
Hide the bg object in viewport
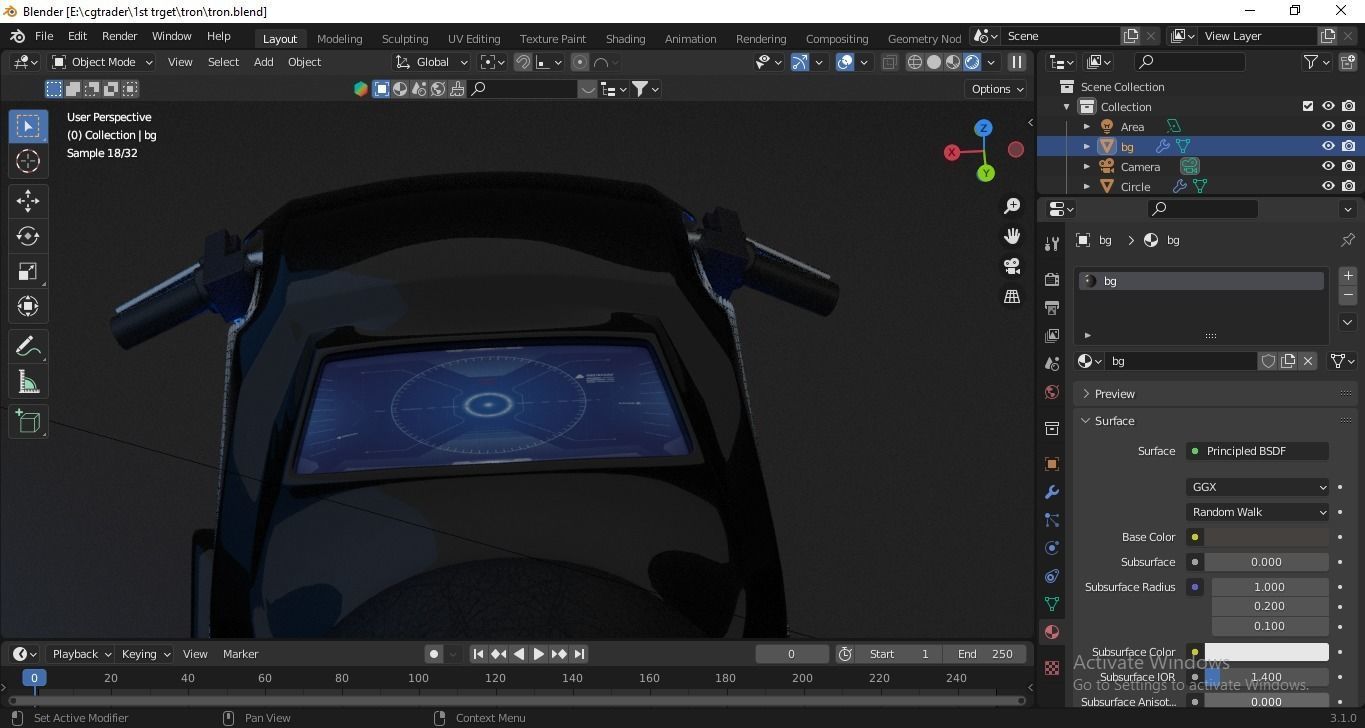(1328, 146)
